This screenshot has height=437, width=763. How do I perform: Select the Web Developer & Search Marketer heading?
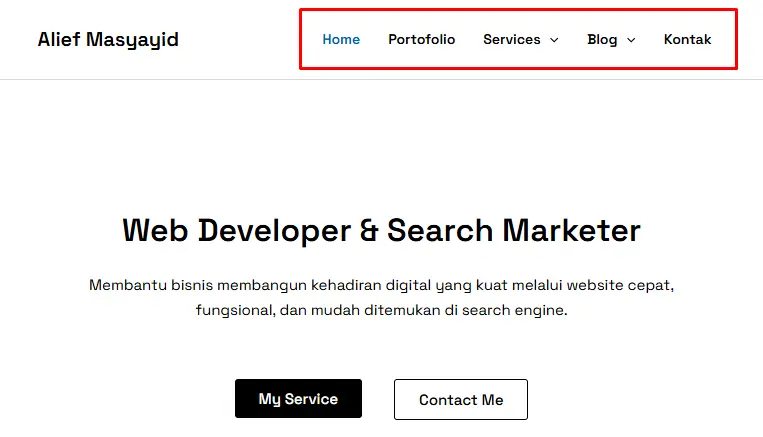point(382,230)
